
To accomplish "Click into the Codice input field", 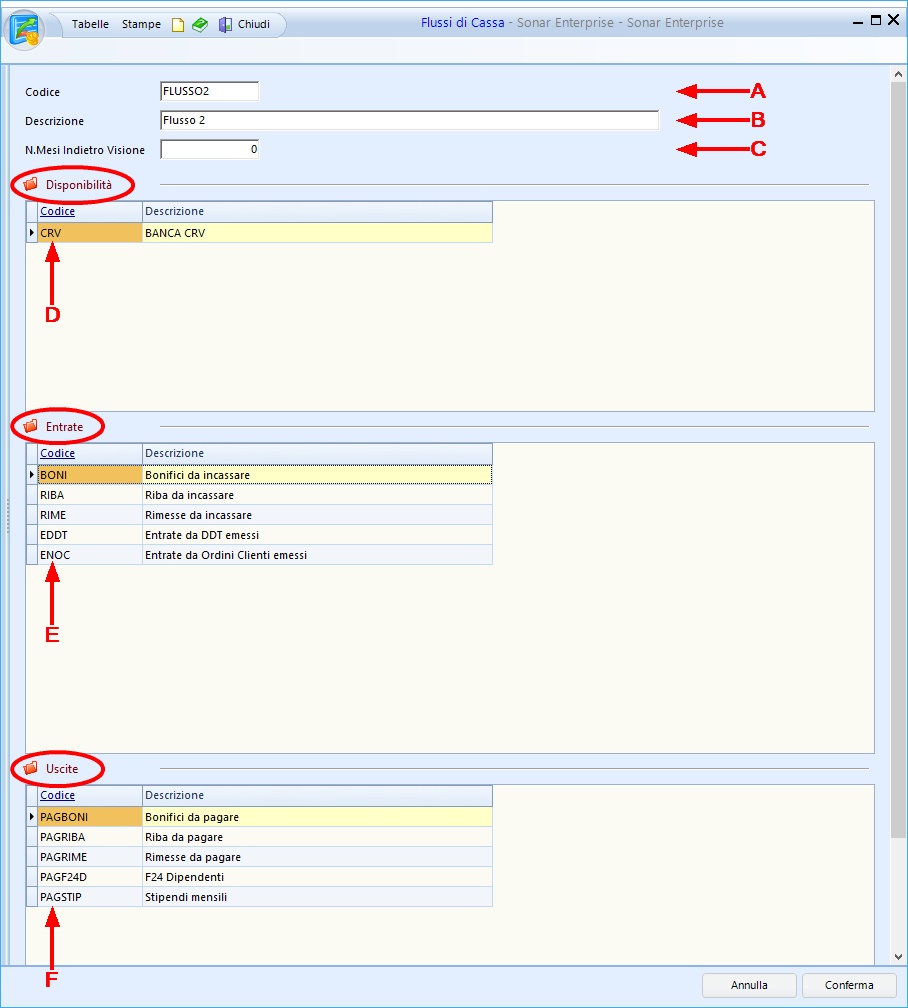I will click(x=208, y=92).
